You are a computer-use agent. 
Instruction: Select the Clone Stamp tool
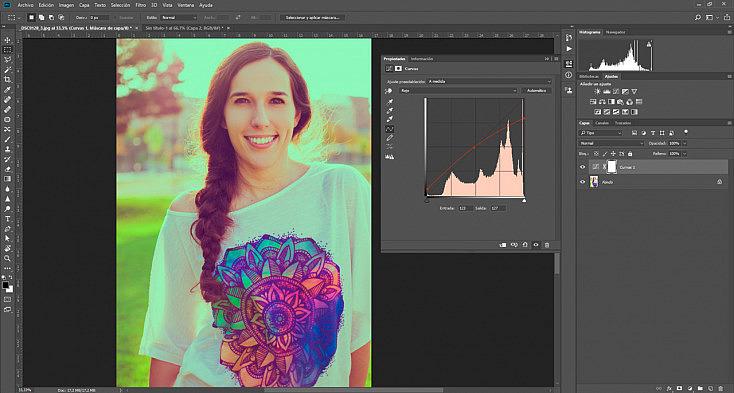coord(7,149)
